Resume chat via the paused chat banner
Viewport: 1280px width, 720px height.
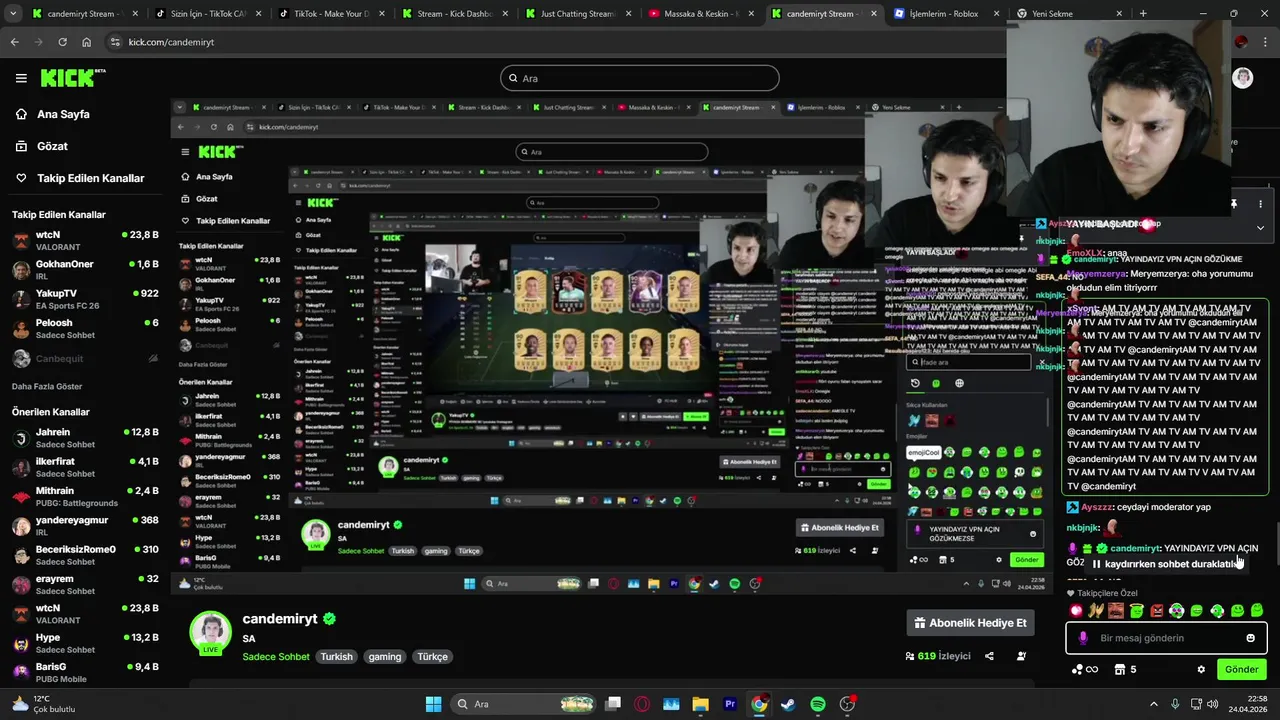(x=1166, y=564)
